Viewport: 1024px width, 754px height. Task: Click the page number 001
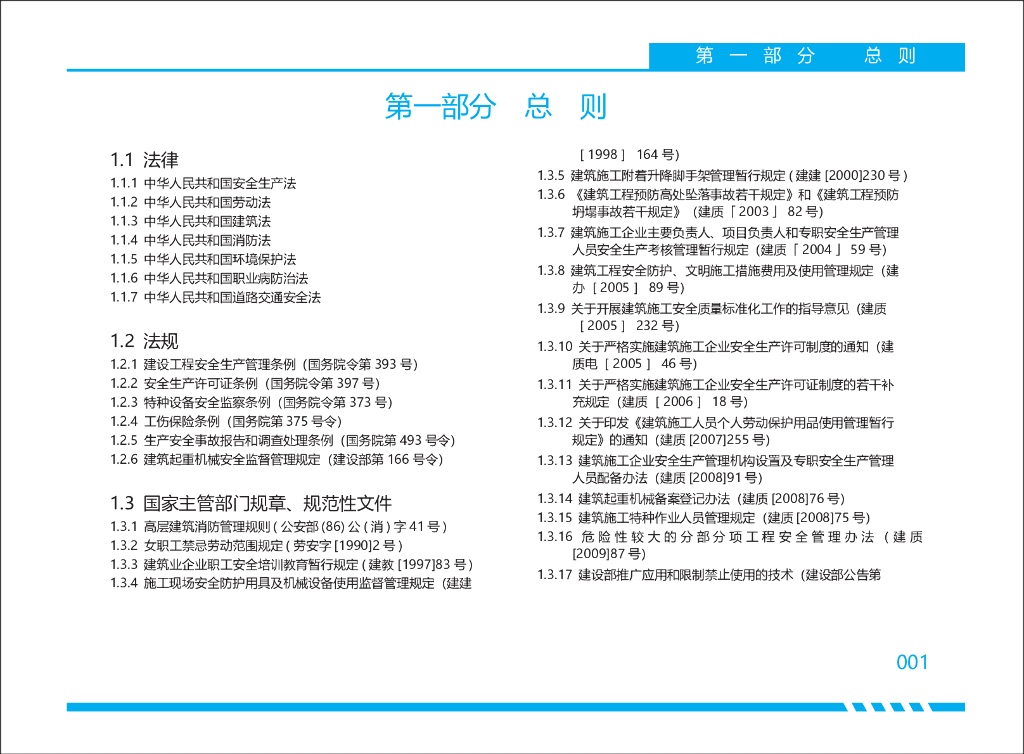912,662
